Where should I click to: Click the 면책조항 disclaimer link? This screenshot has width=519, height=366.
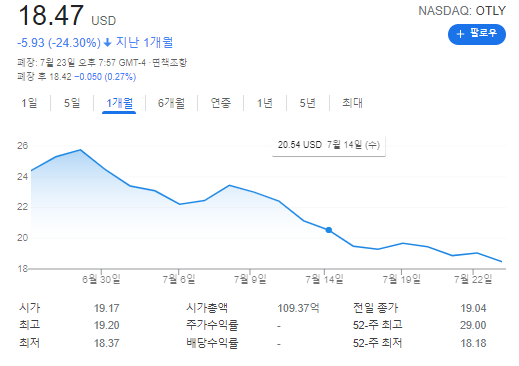coord(170,62)
